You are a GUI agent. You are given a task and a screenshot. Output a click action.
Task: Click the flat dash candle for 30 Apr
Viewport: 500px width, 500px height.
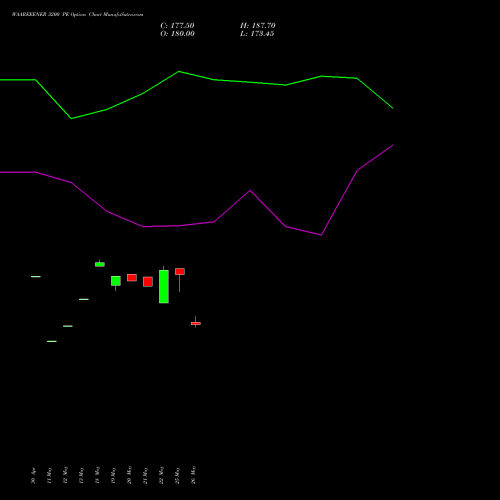click(x=36, y=277)
